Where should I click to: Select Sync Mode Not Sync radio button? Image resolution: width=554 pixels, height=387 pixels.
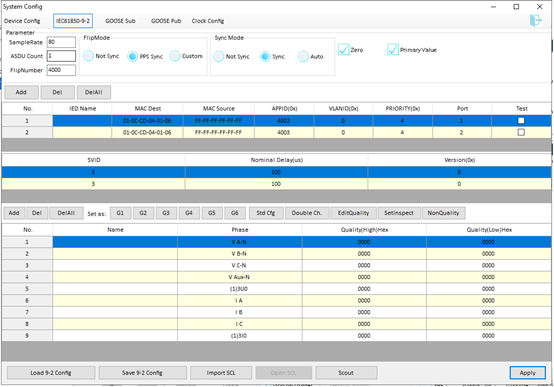point(219,56)
